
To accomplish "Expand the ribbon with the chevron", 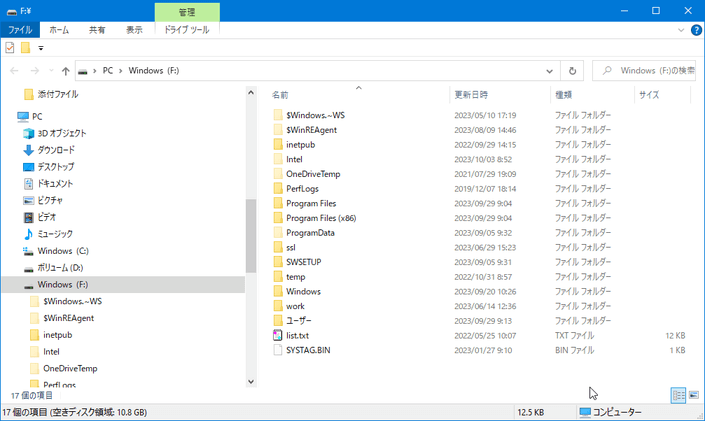I will pyautogui.click(x=680, y=30).
